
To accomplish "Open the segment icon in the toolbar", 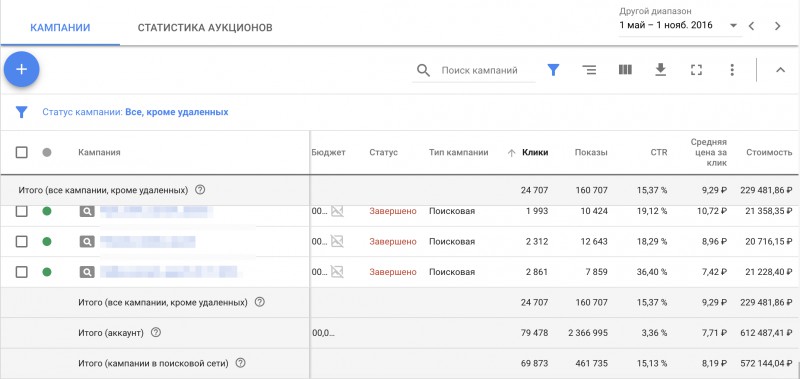I will coord(589,70).
